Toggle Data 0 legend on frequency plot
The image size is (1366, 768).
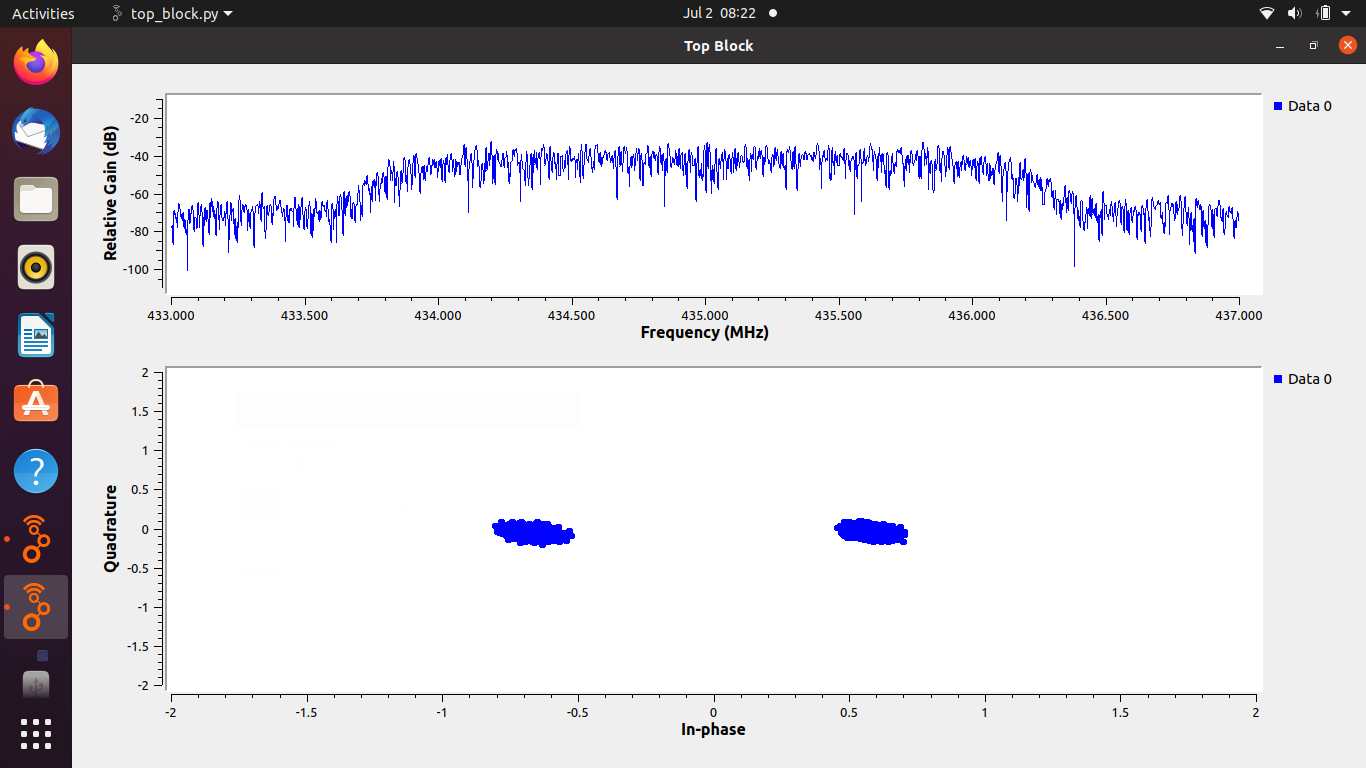point(1303,106)
